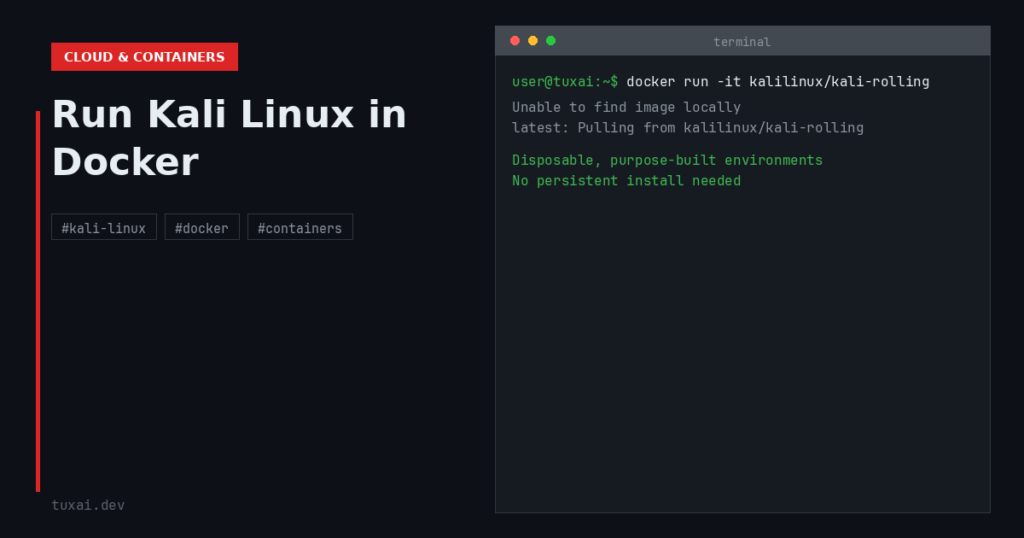Click 'latest: Pulling from kalilinux/kali-rolling' line
The image size is (1024, 538).
[x=688, y=128]
